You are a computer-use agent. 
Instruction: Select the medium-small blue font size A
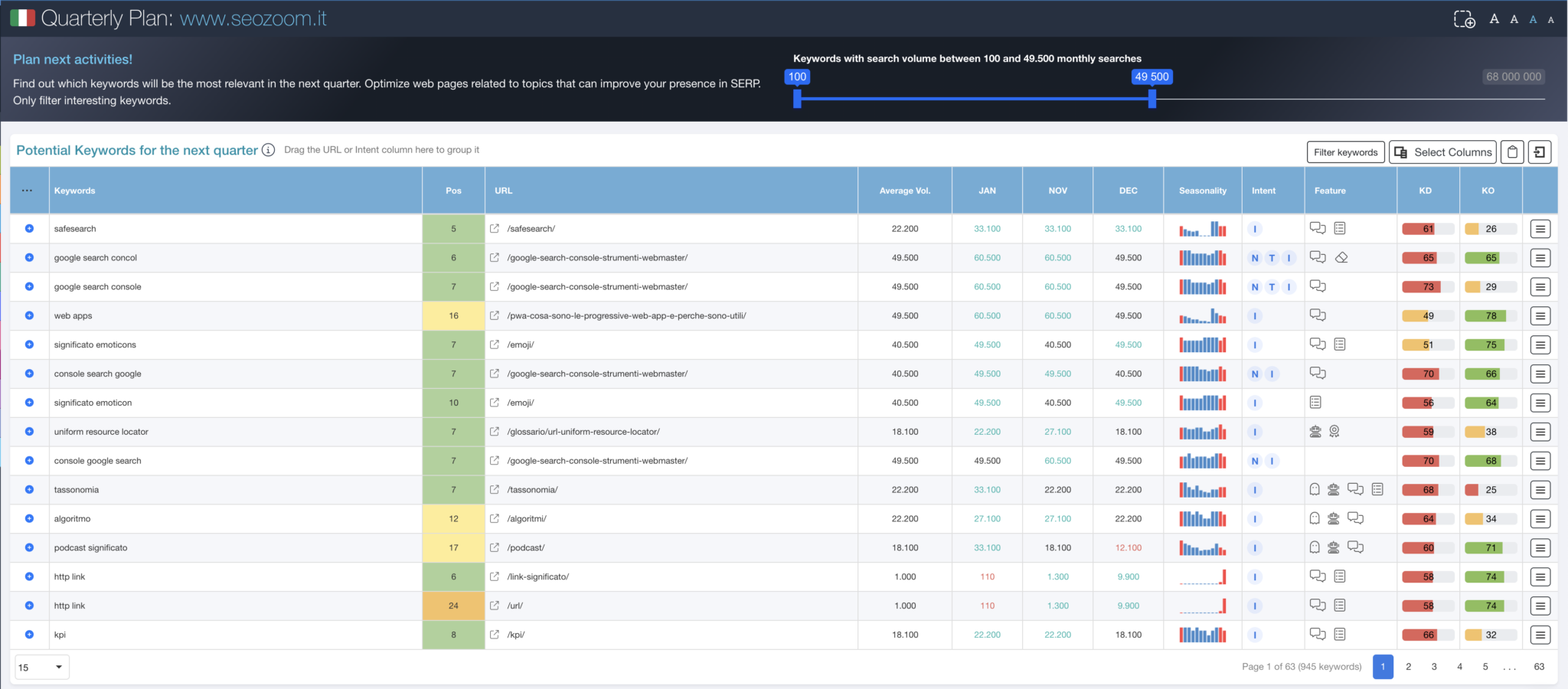[x=1533, y=20]
